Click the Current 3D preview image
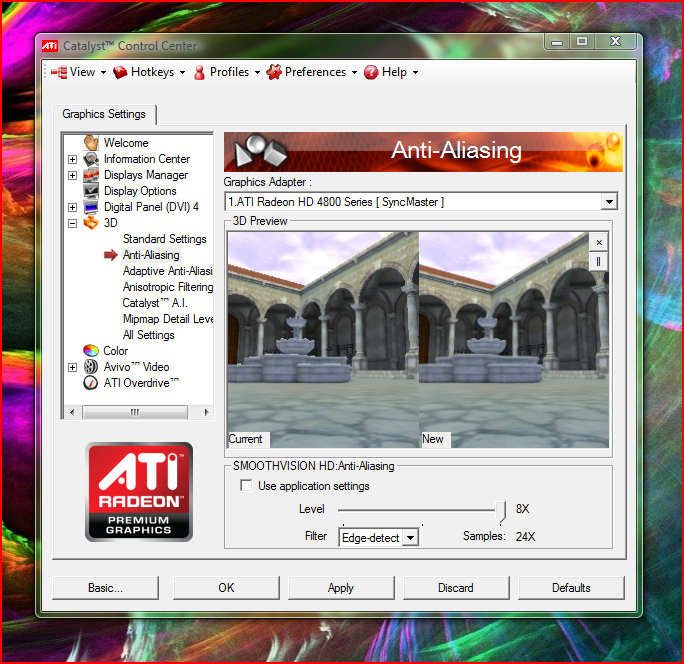 323,340
